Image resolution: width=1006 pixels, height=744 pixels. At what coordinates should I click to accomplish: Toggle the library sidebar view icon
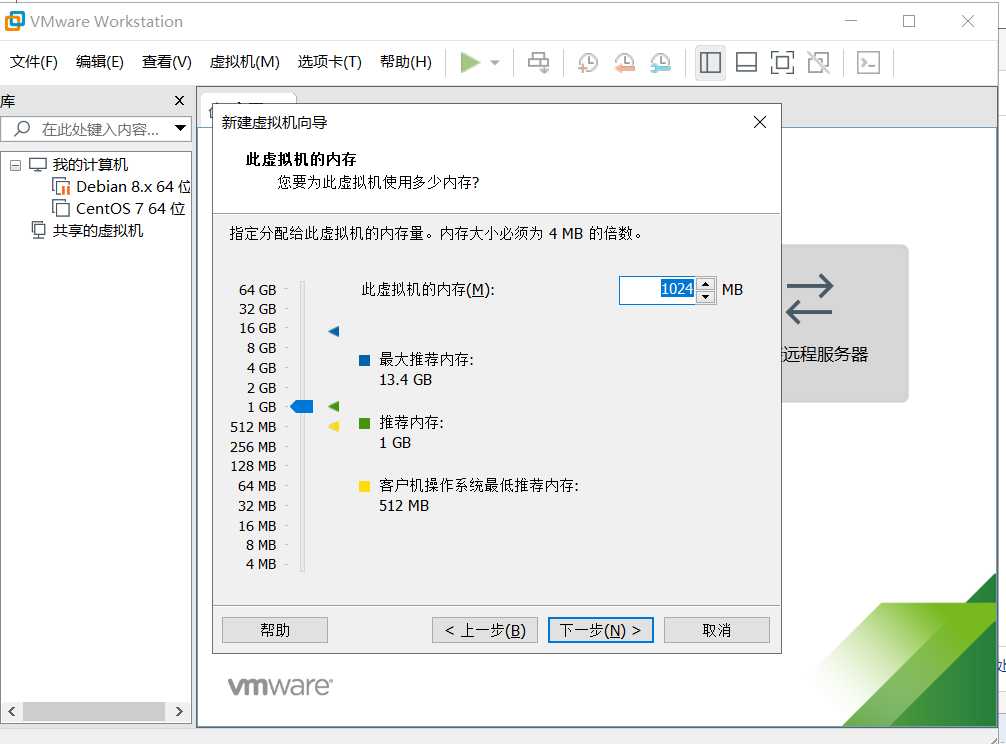tap(710, 62)
